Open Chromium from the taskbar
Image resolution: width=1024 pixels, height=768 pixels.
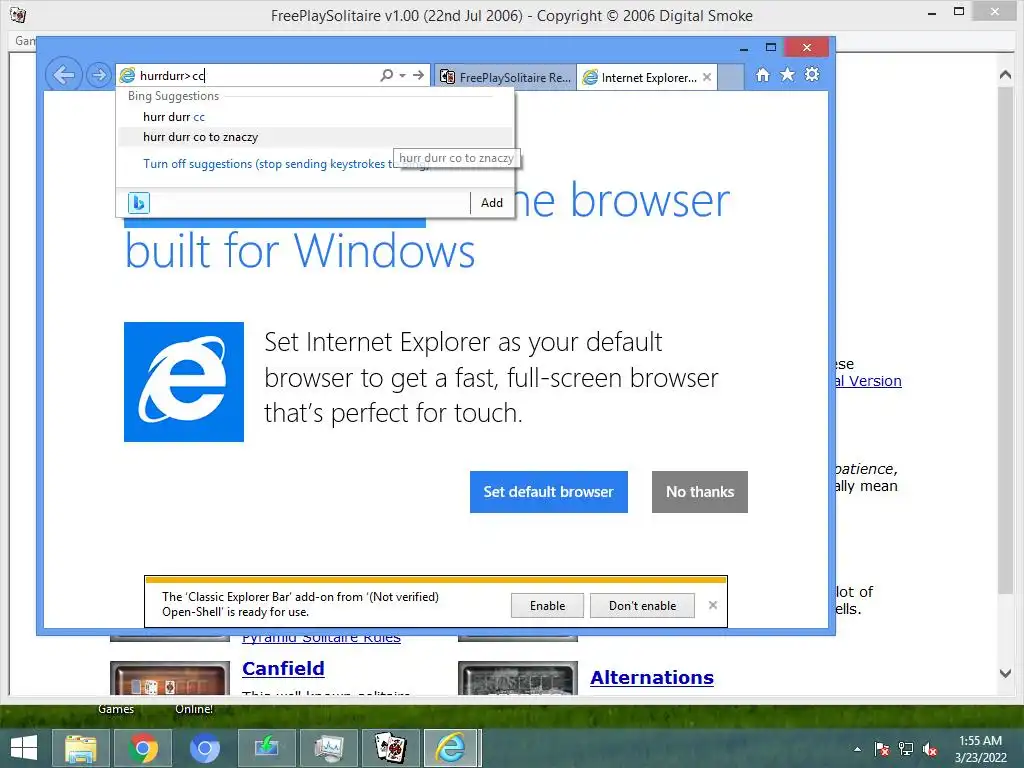(x=204, y=748)
